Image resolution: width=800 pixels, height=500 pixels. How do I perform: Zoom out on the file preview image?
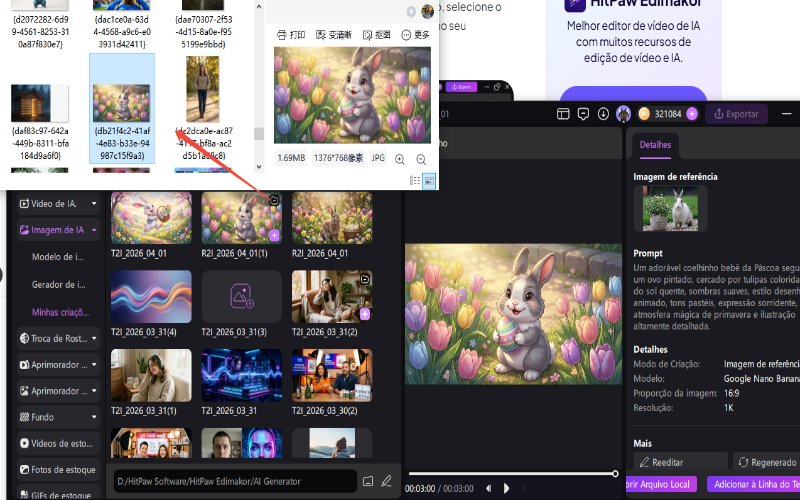click(421, 159)
